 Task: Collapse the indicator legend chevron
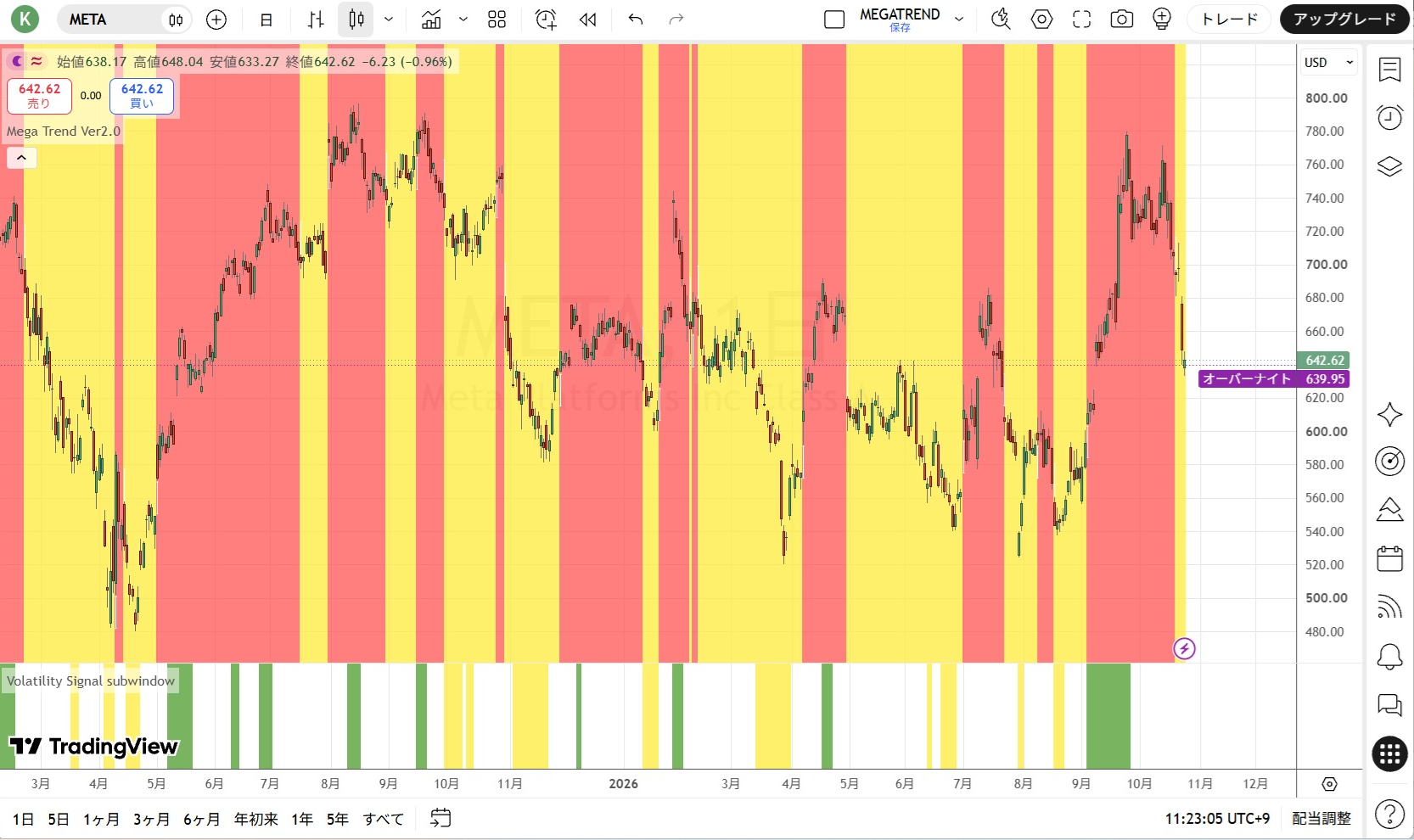(21, 157)
